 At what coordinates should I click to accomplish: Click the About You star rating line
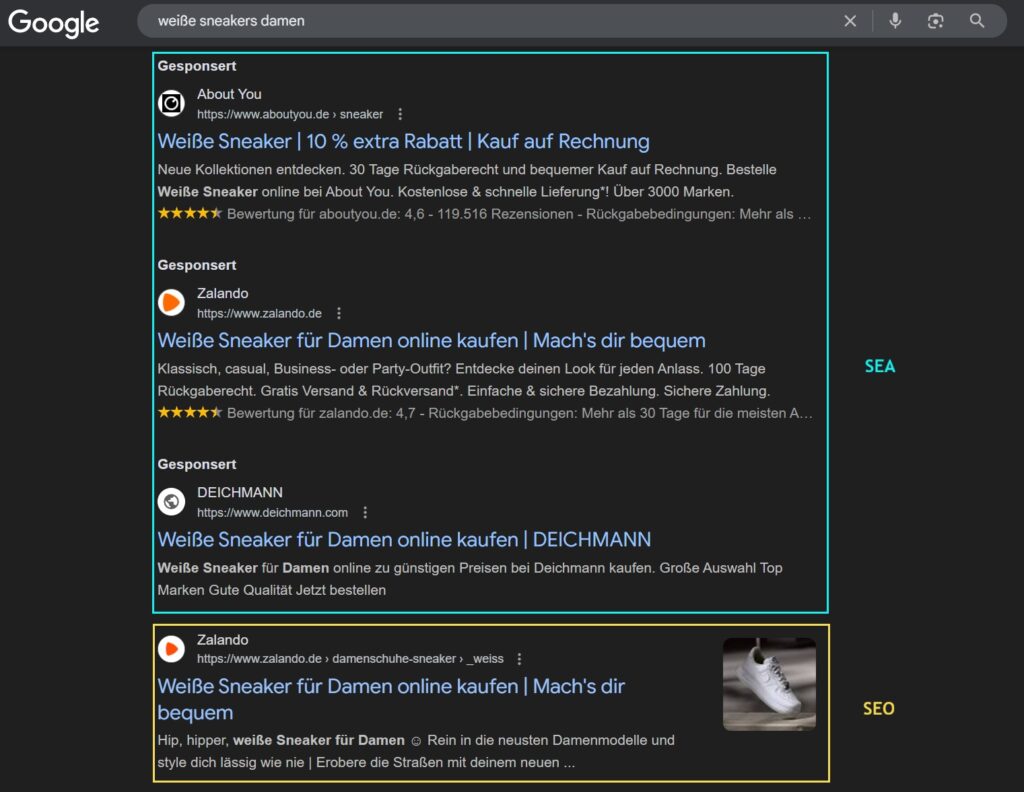[x=484, y=214]
